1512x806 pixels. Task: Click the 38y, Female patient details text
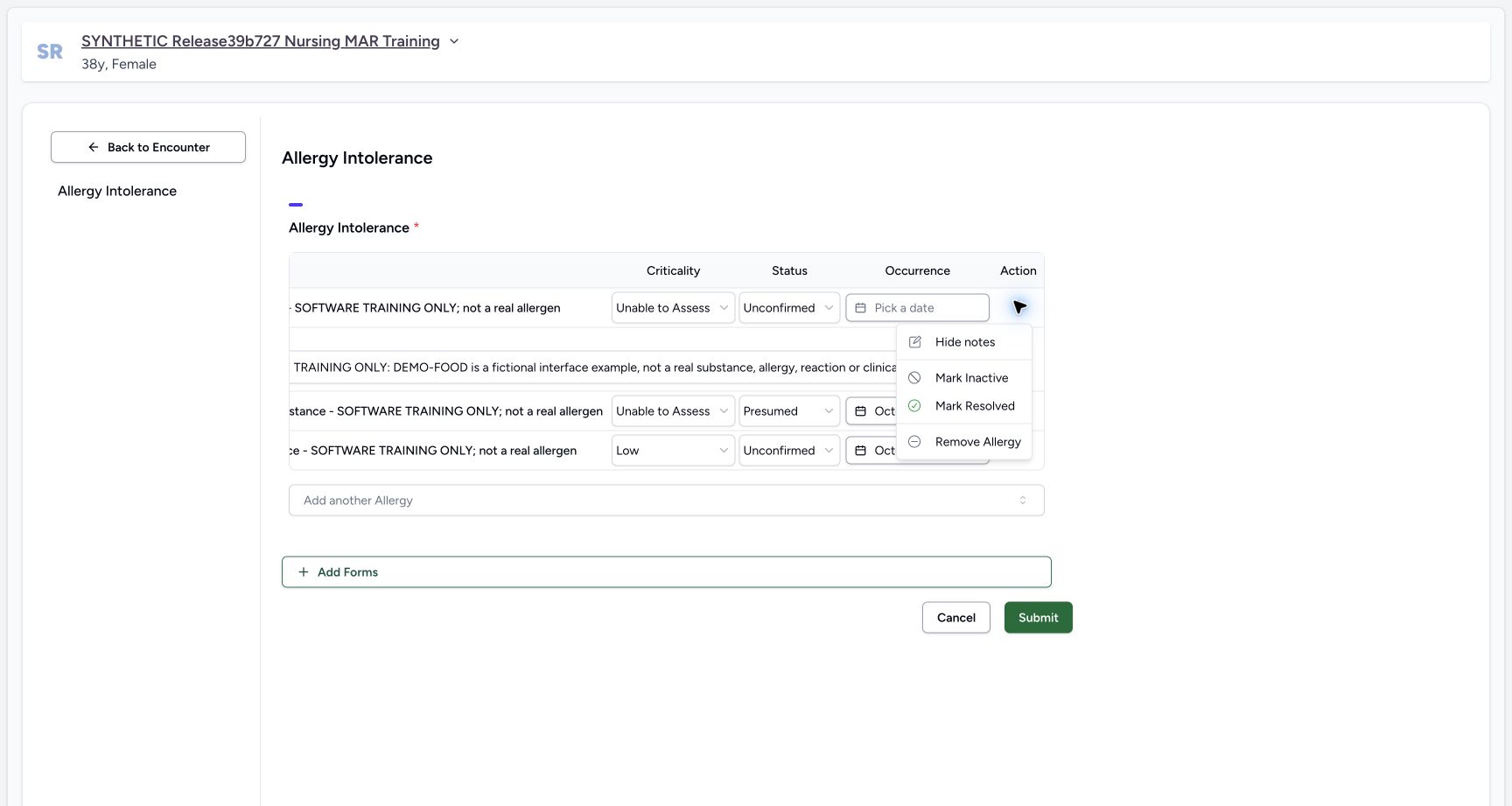119,64
